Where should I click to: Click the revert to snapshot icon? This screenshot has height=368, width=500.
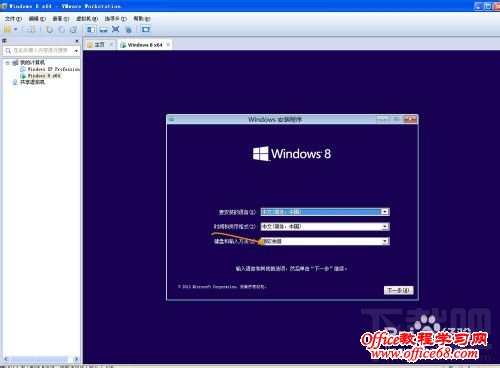pos(62,30)
